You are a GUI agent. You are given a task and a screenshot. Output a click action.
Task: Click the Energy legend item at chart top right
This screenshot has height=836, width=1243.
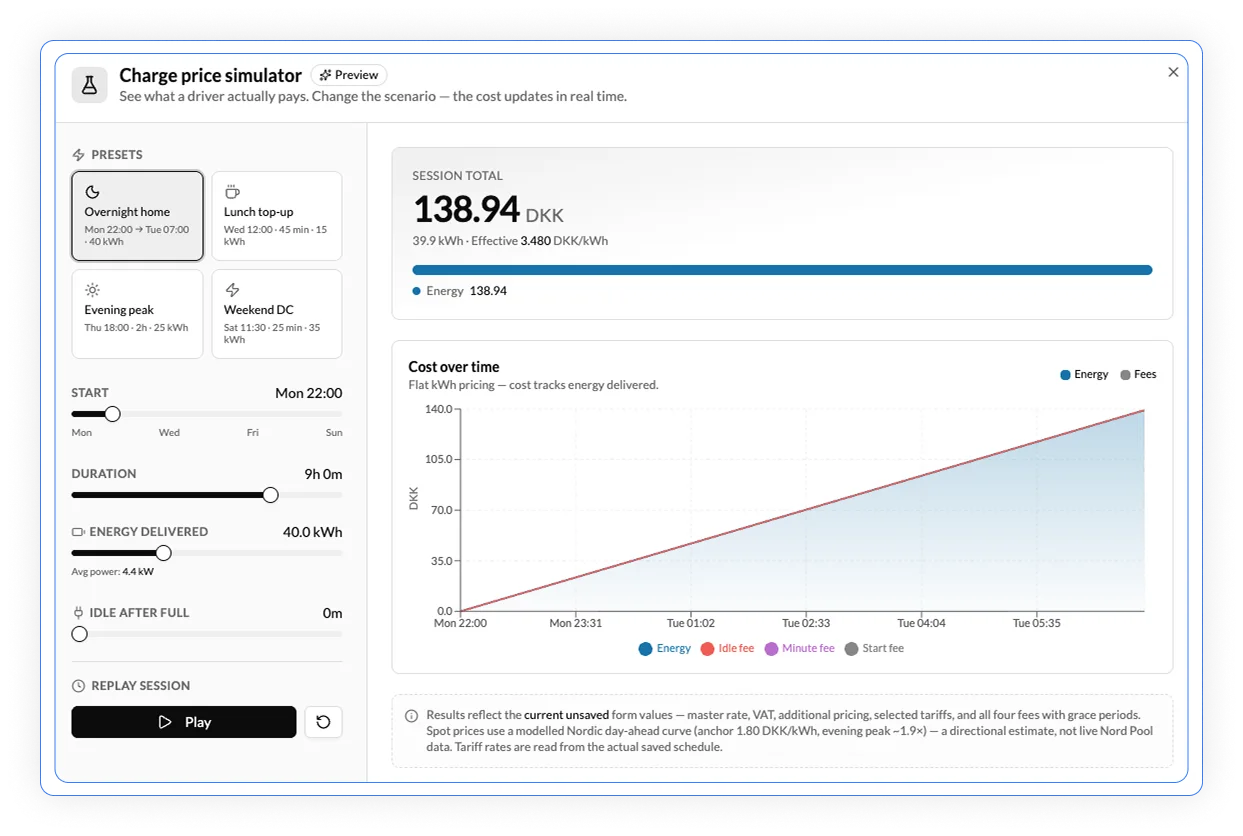1084,375
